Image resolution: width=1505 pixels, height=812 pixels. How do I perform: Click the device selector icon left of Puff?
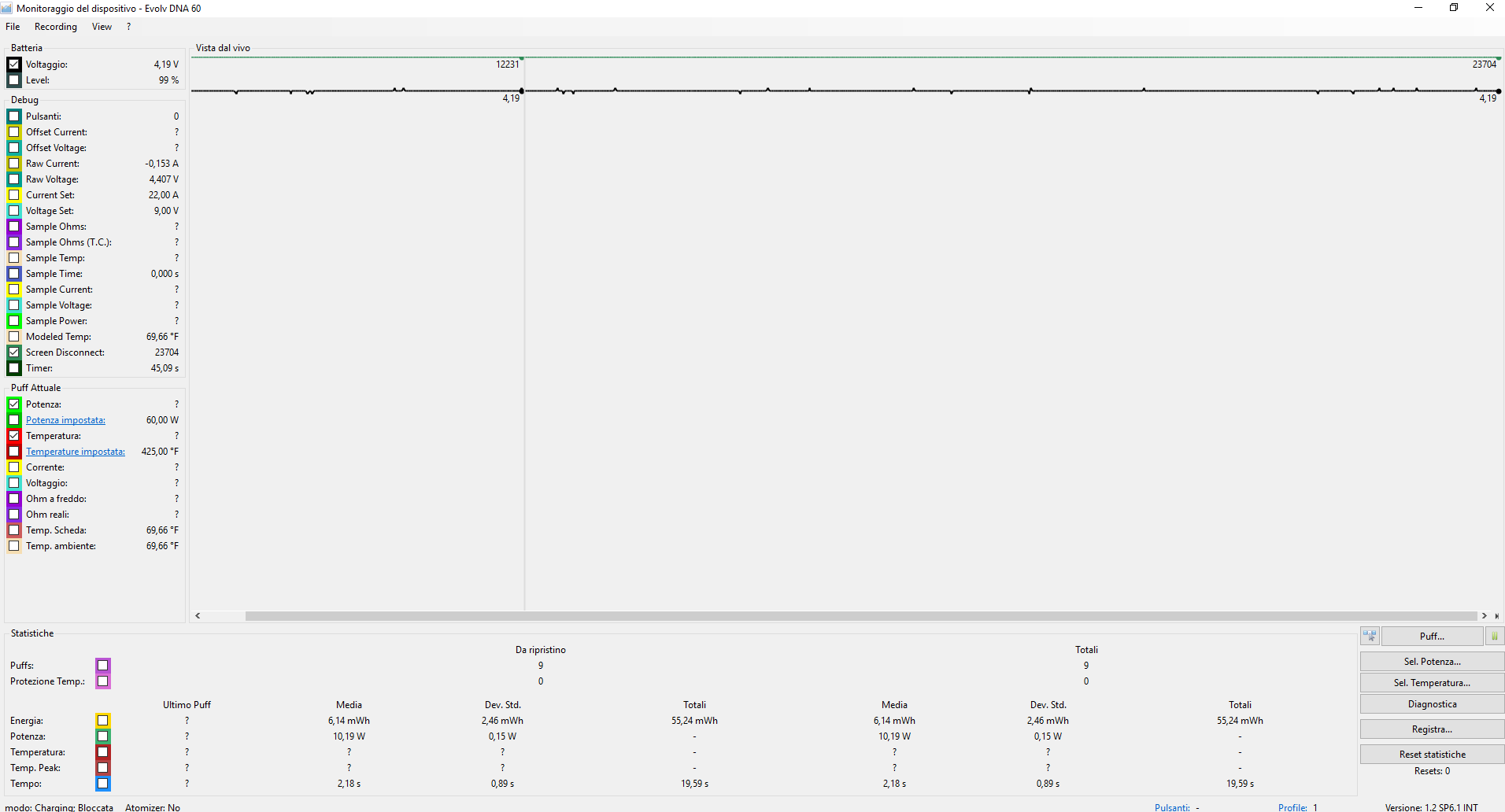tap(1370, 636)
